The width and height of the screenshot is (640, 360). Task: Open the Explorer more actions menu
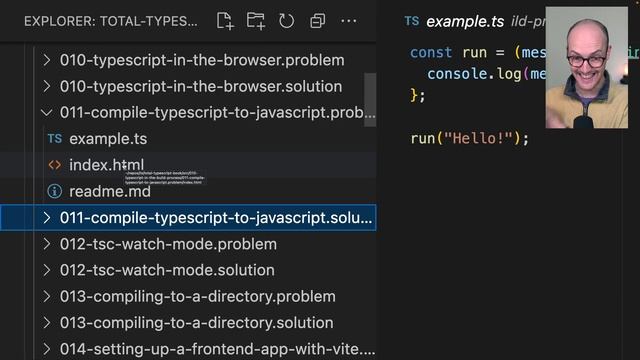pos(349,21)
